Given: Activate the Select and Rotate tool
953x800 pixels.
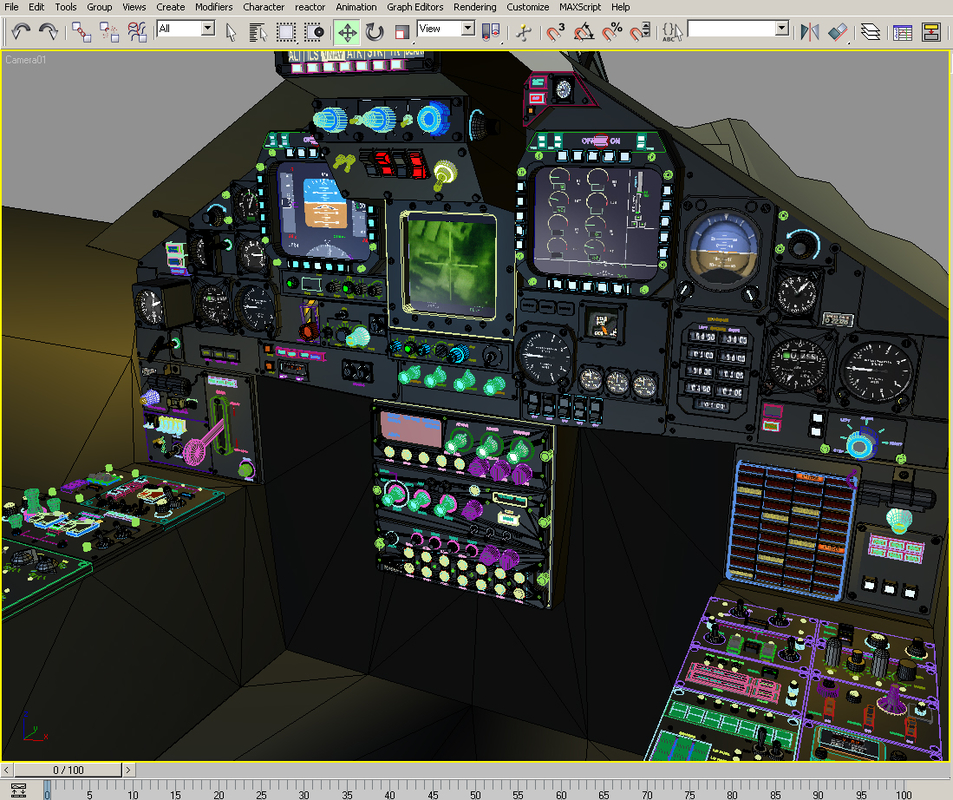Looking at the screenshot, I should pos(372,31).
